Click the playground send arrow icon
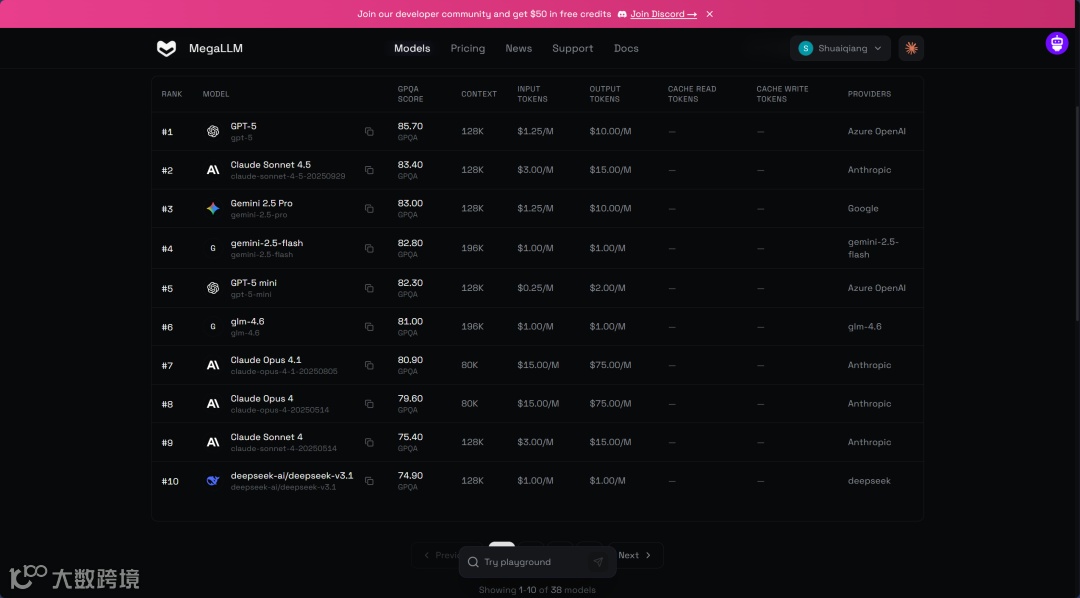The height and width of the screenshot is (598, 1080). coord(598,562)
